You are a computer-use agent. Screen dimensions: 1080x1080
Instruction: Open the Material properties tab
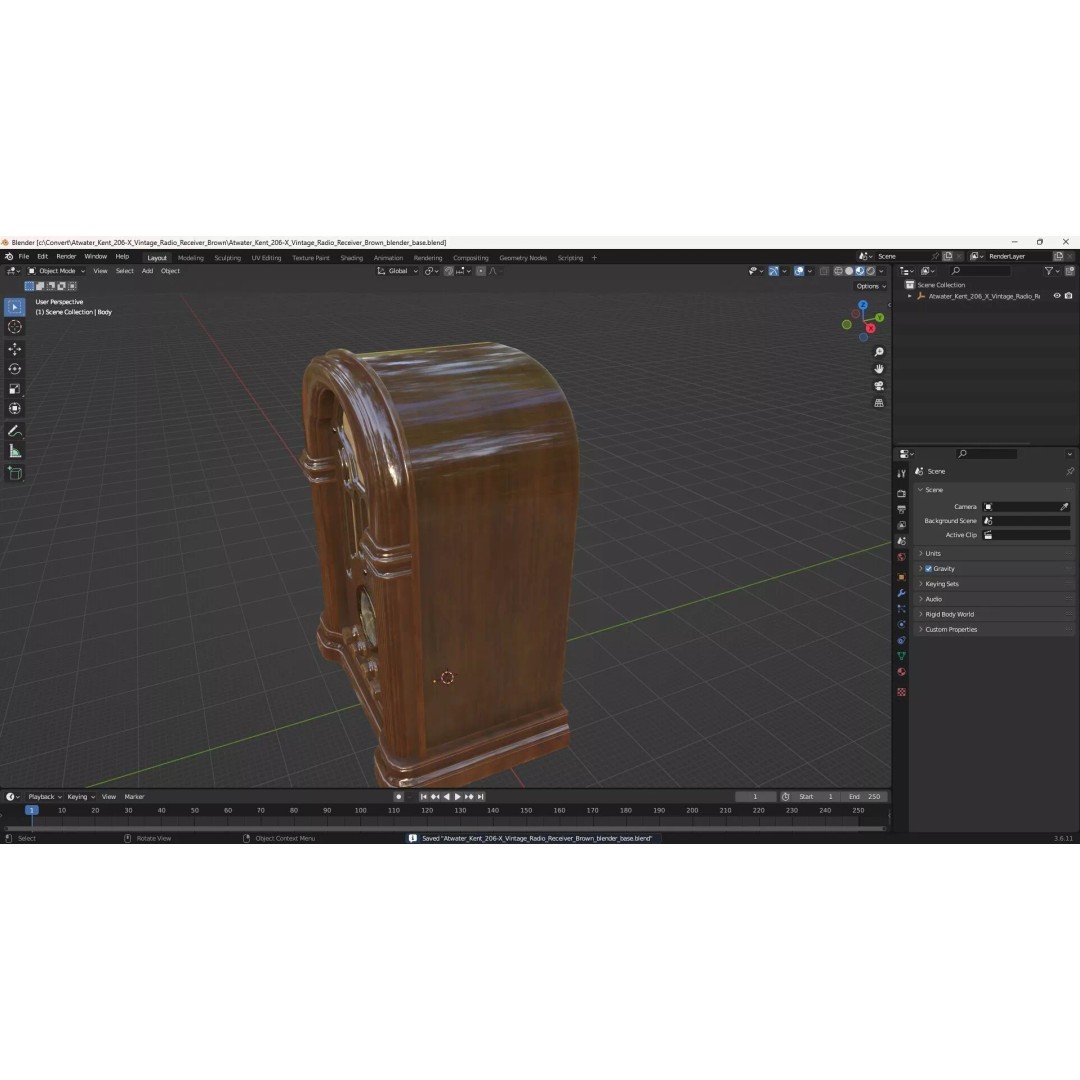pyautogui.click(x=901, y=672)
